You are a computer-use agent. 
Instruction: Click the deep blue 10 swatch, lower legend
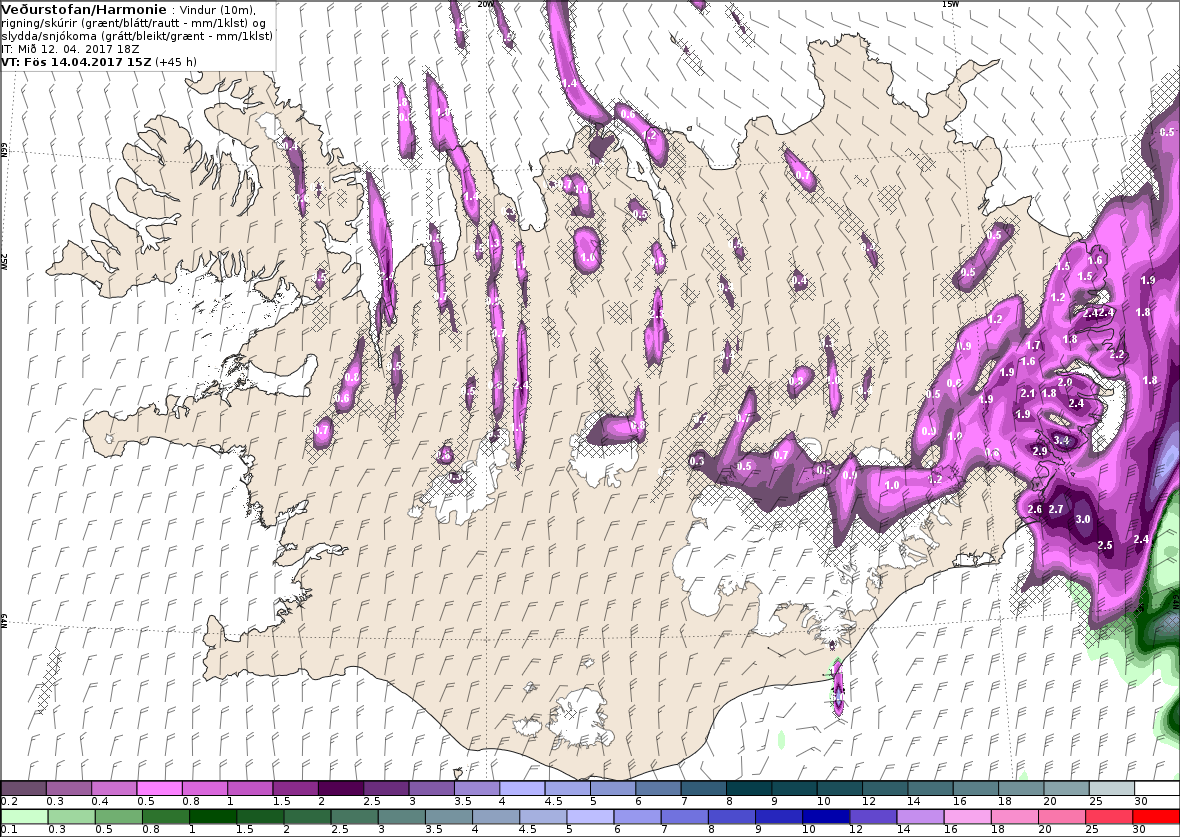pyautogui.click(x=826, y=817)
